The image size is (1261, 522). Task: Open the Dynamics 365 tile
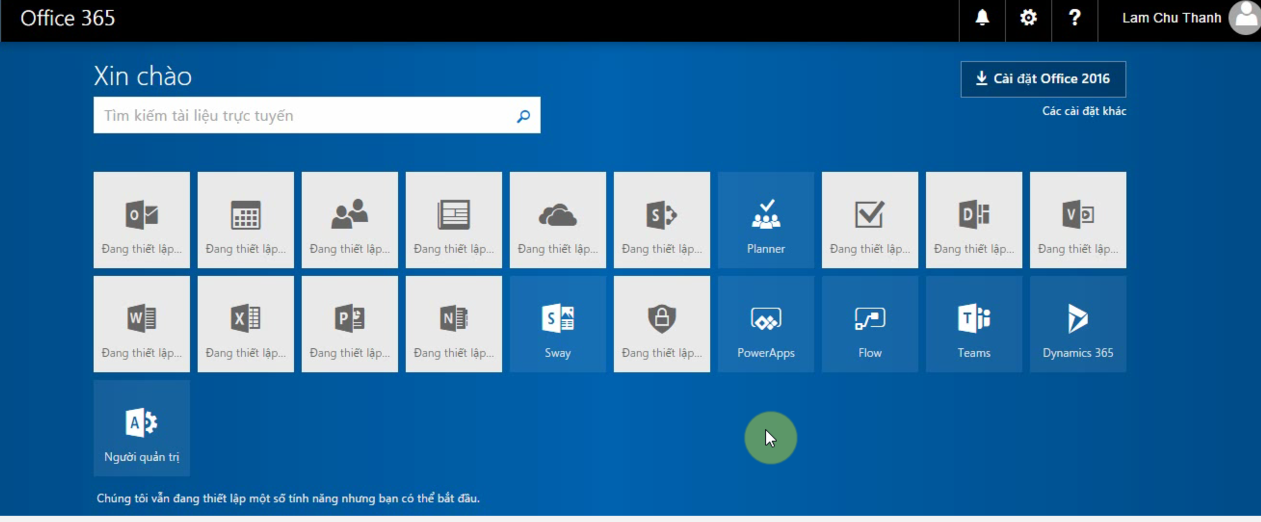tap(1077, 324)
